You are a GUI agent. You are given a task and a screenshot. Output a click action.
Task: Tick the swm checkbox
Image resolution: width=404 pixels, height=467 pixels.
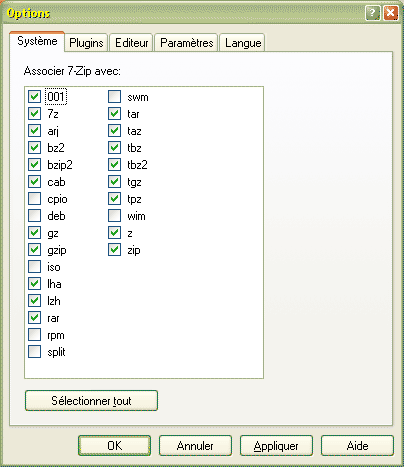[114, 97]
